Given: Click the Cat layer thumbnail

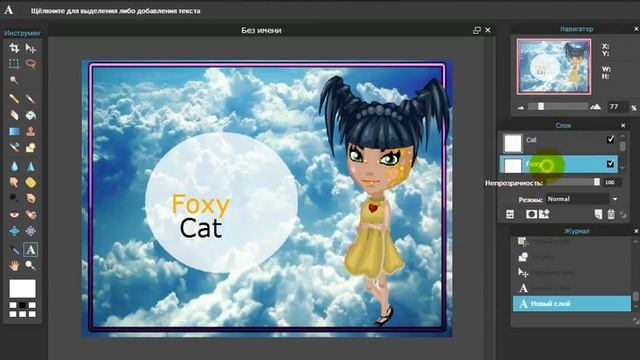Looking at the screenshot, I should coord(513,143).
